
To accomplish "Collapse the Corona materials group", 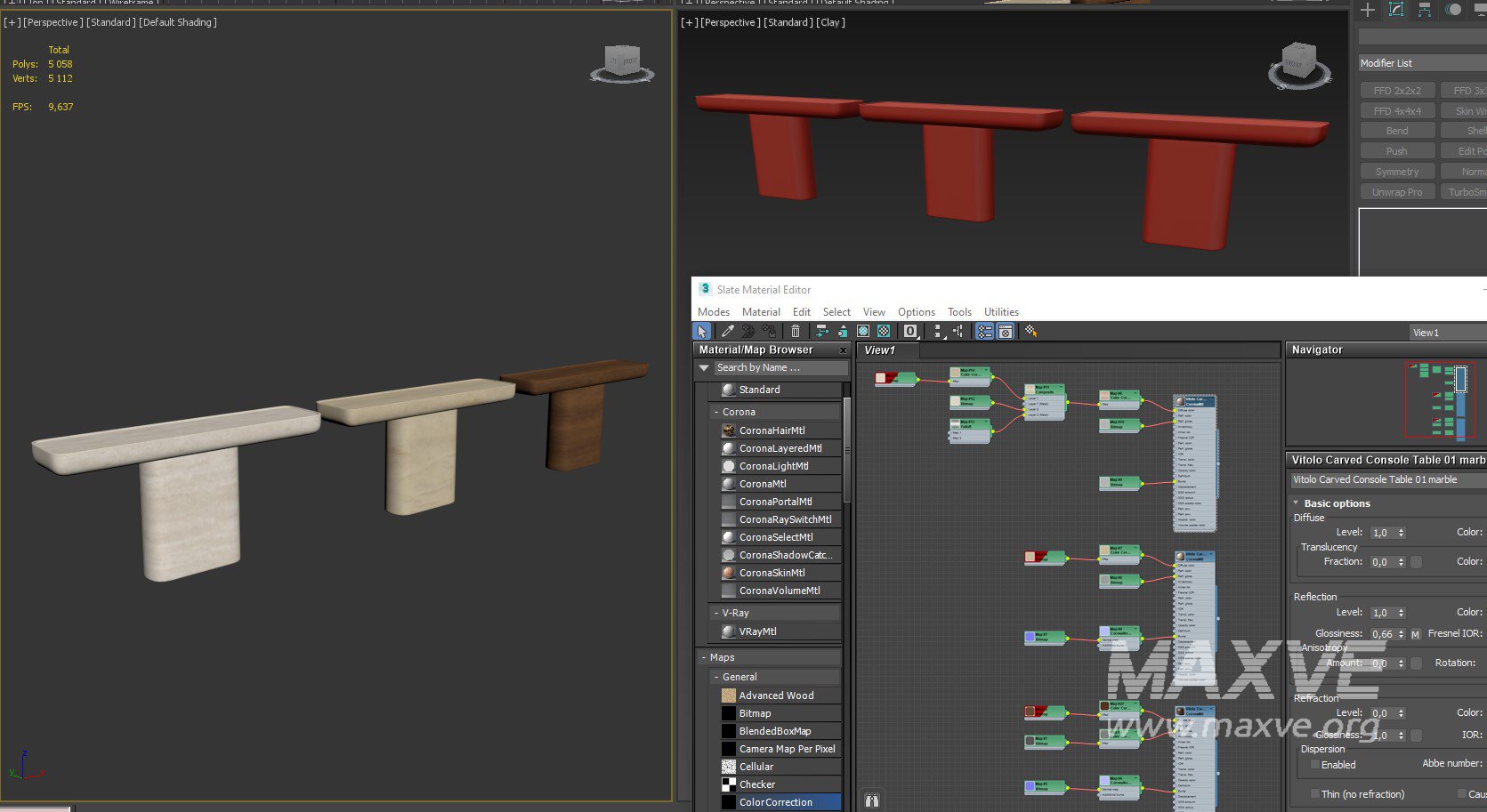I will 716,413.
